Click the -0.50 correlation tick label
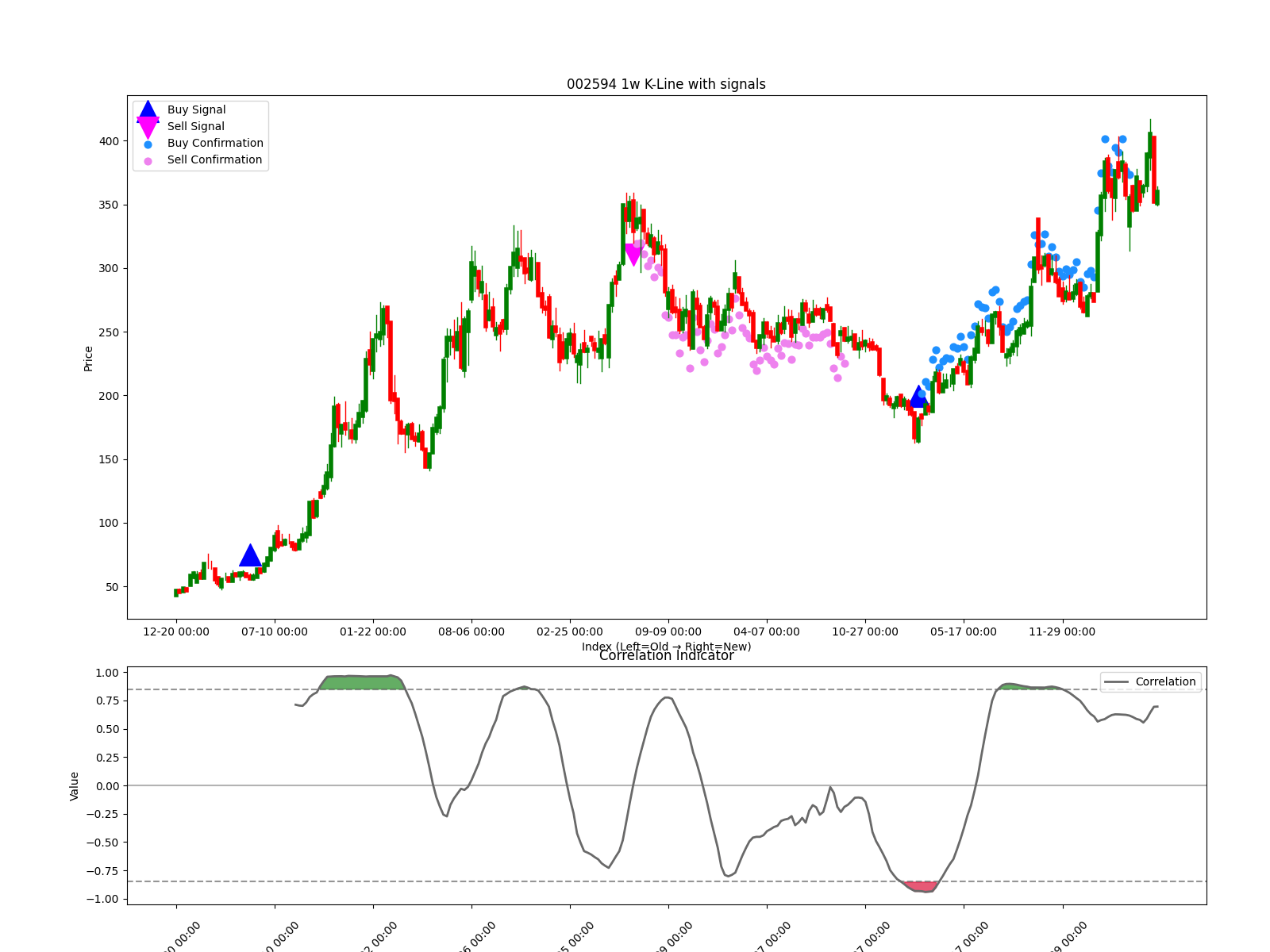 (x=102, y=843)
